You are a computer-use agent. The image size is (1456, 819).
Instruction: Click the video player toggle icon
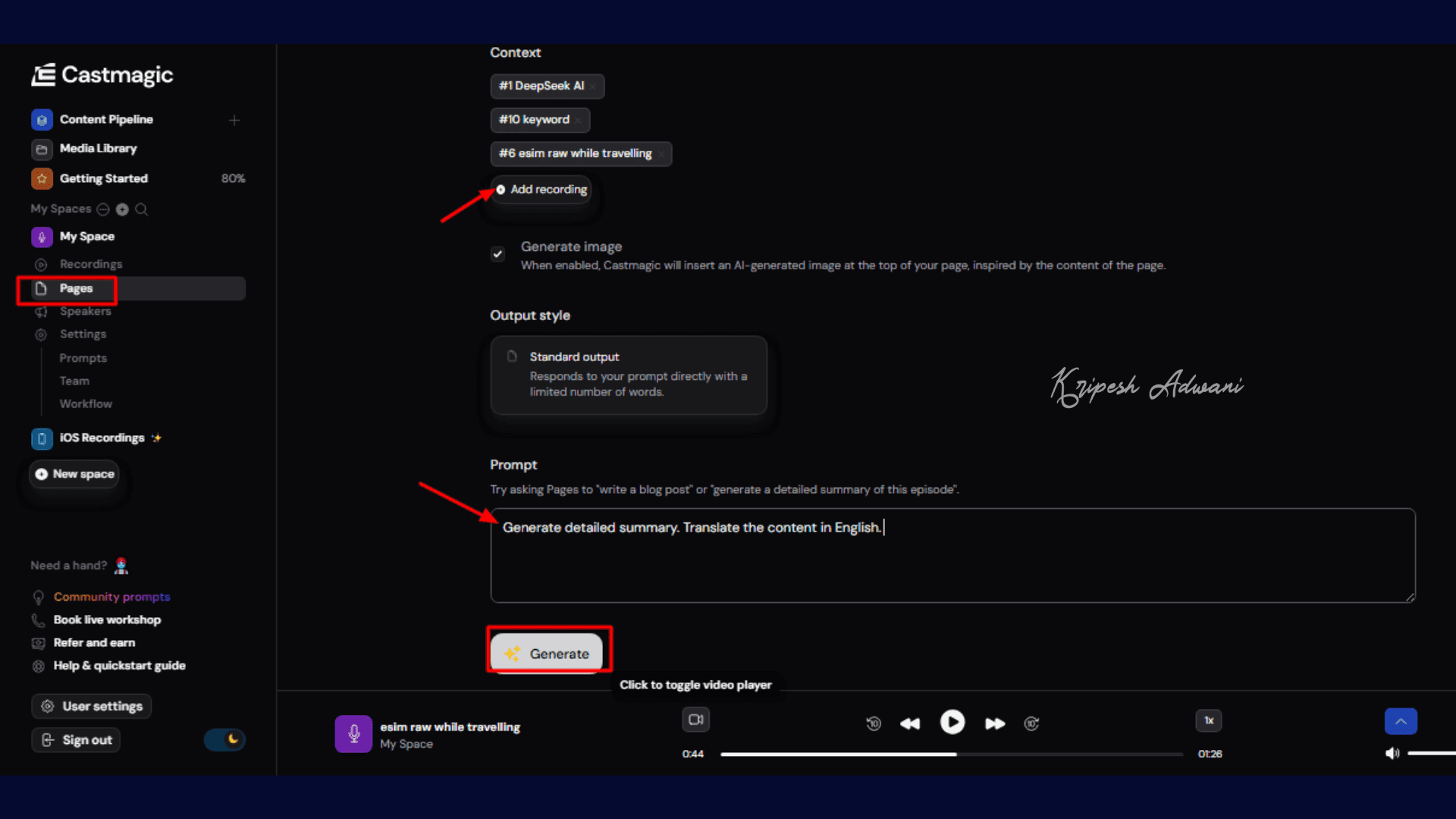695,720
